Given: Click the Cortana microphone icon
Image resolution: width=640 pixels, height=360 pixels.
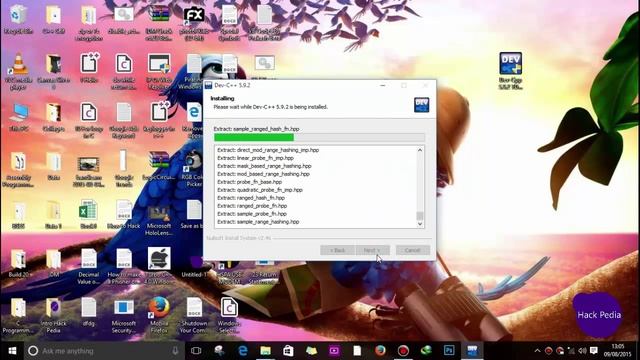Looking at the screenshot, I should coord(175,351).
